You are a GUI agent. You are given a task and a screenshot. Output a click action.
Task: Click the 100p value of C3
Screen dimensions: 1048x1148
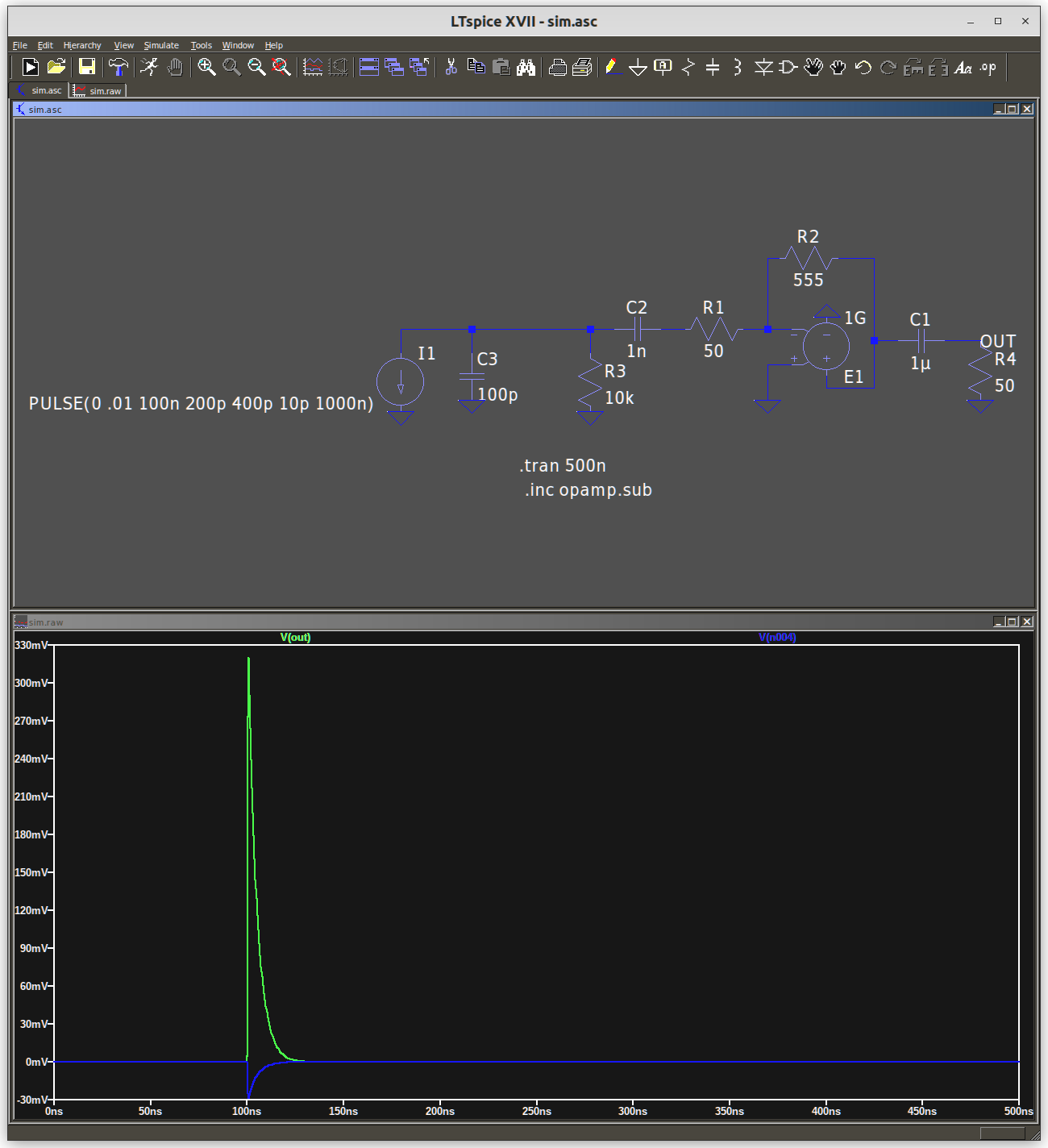click(497, 394)
